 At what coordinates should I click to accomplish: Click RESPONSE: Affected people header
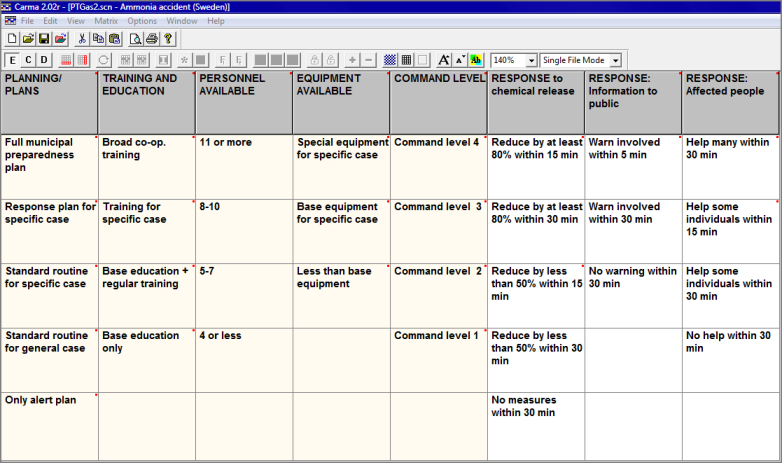[x=730, y=103]
